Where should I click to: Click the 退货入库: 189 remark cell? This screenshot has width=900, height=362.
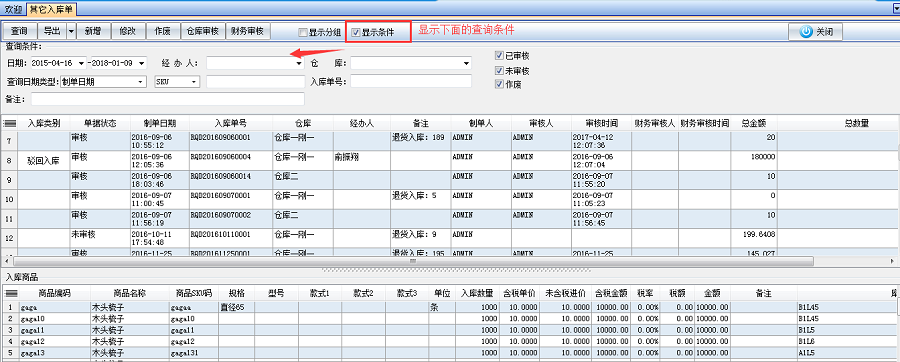[x=421, y=141]
